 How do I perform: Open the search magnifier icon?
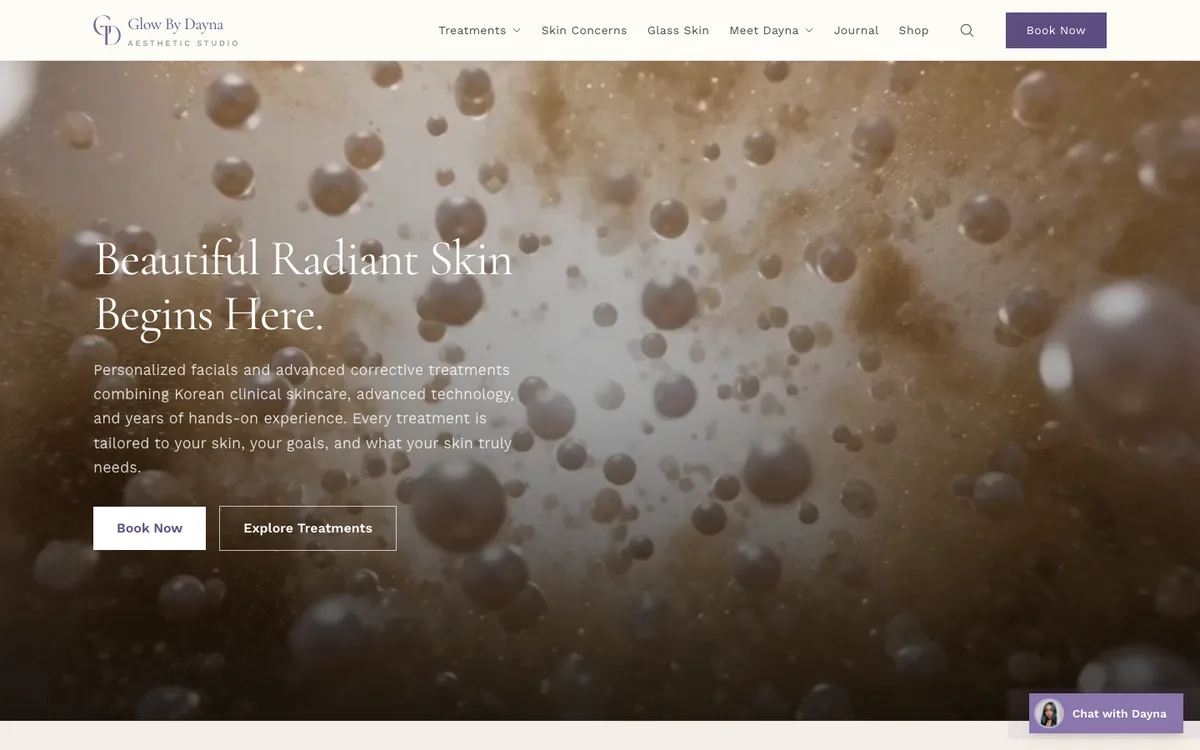click(967, 30)
